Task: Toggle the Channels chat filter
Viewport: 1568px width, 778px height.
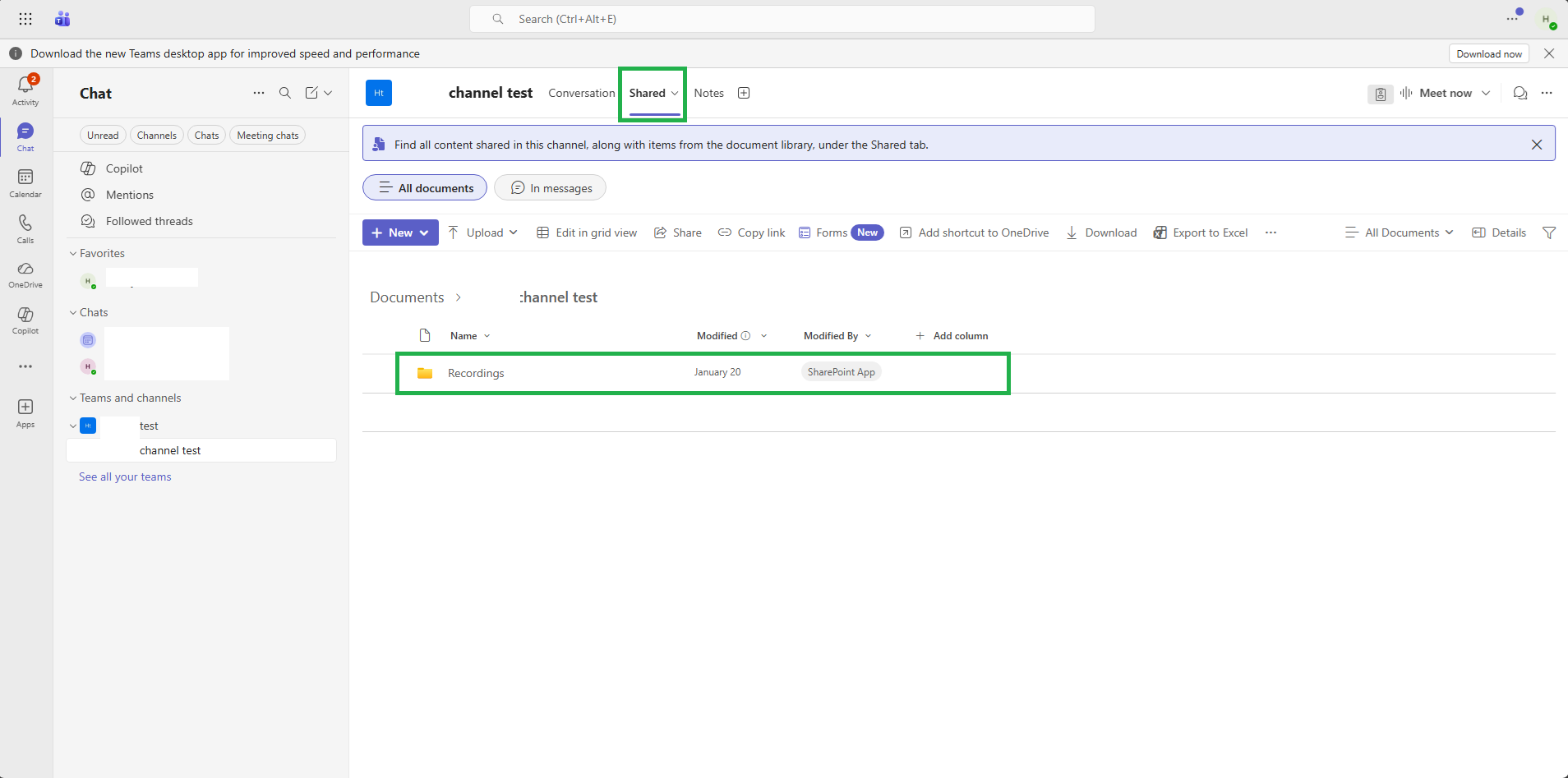Action: pyautogui.click(x=156, y=136)
